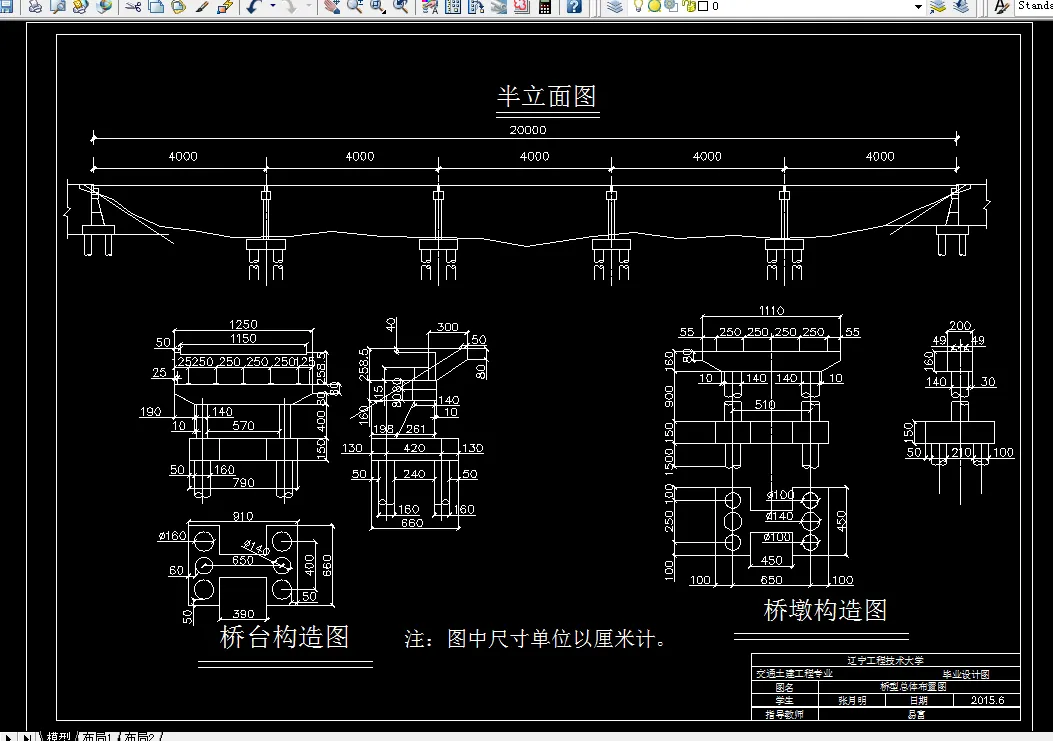
Task: Activate the Zoom Realtime tool
Action: point(353,8)
